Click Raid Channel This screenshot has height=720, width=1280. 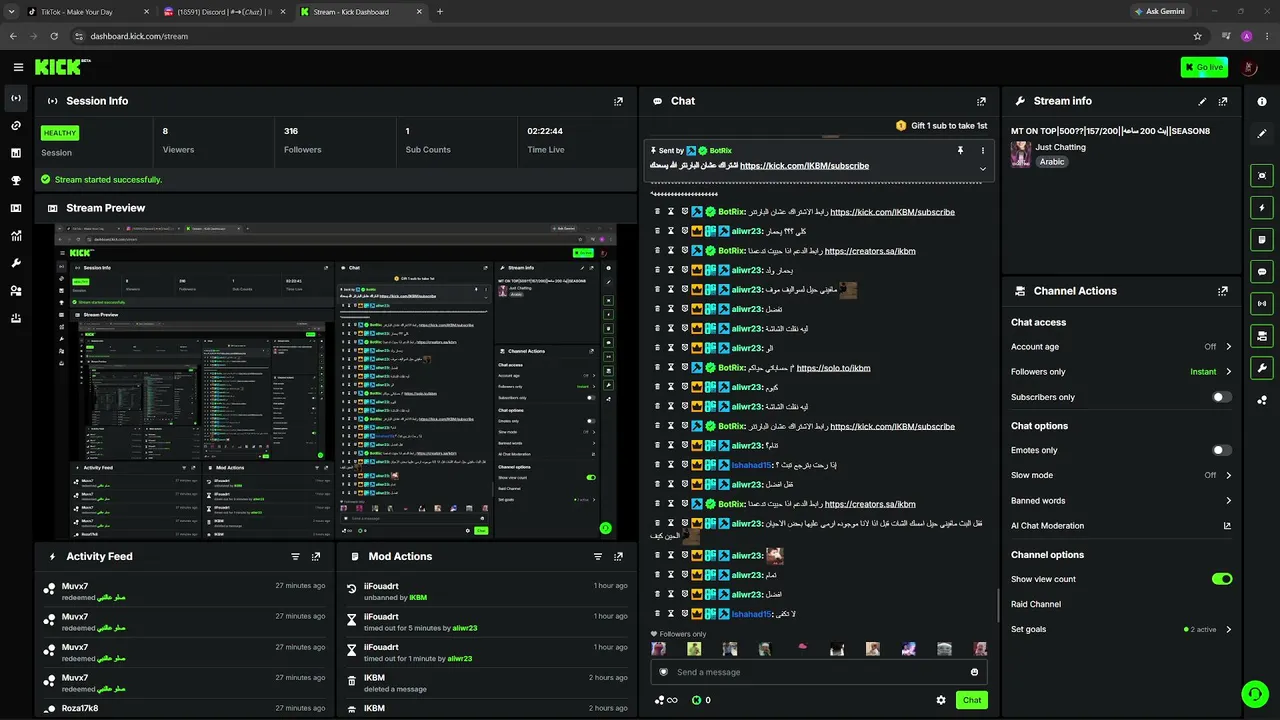tap(1036, 604)
